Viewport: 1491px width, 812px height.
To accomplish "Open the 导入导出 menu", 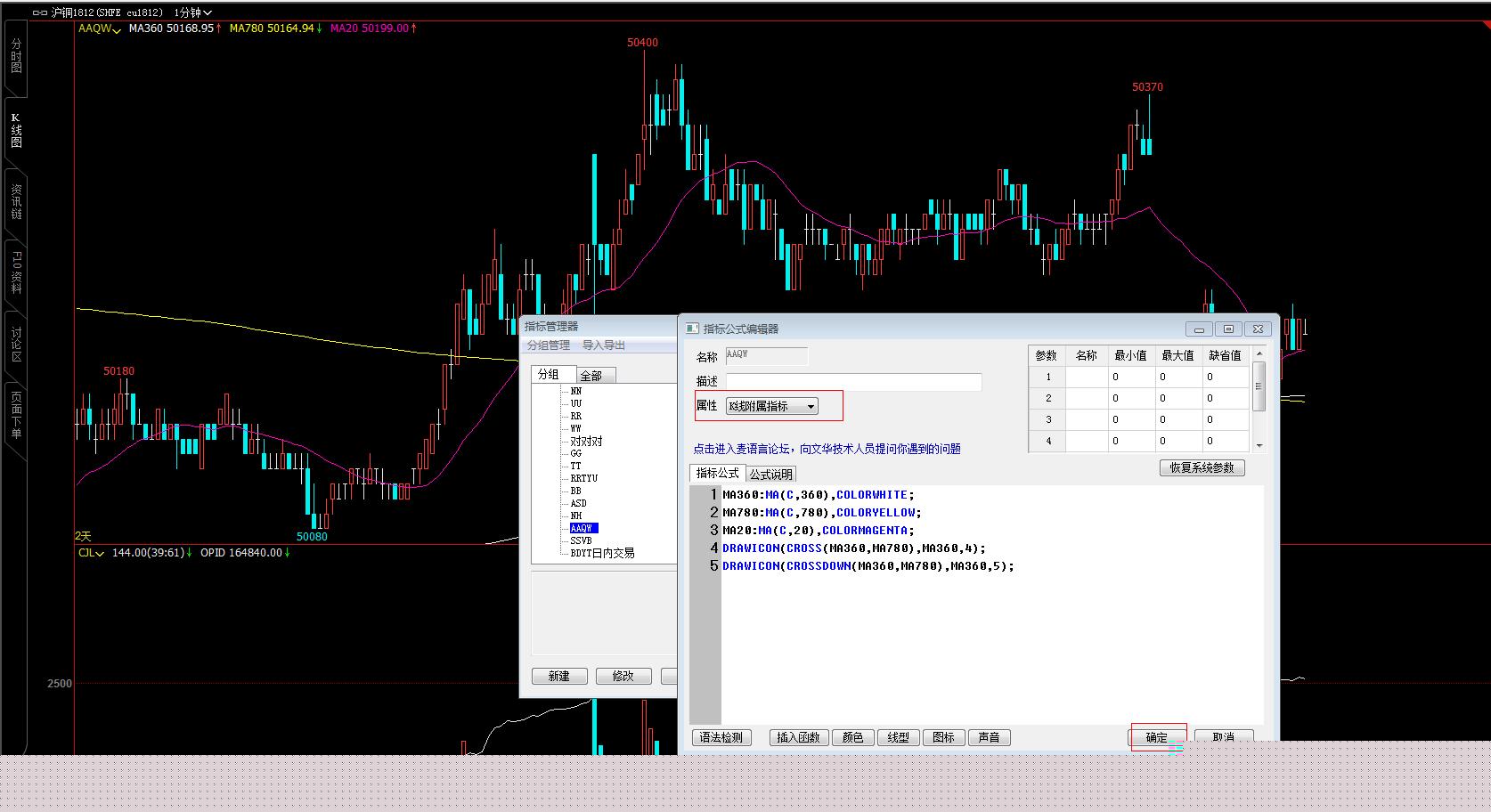I will tap(604, 345).
